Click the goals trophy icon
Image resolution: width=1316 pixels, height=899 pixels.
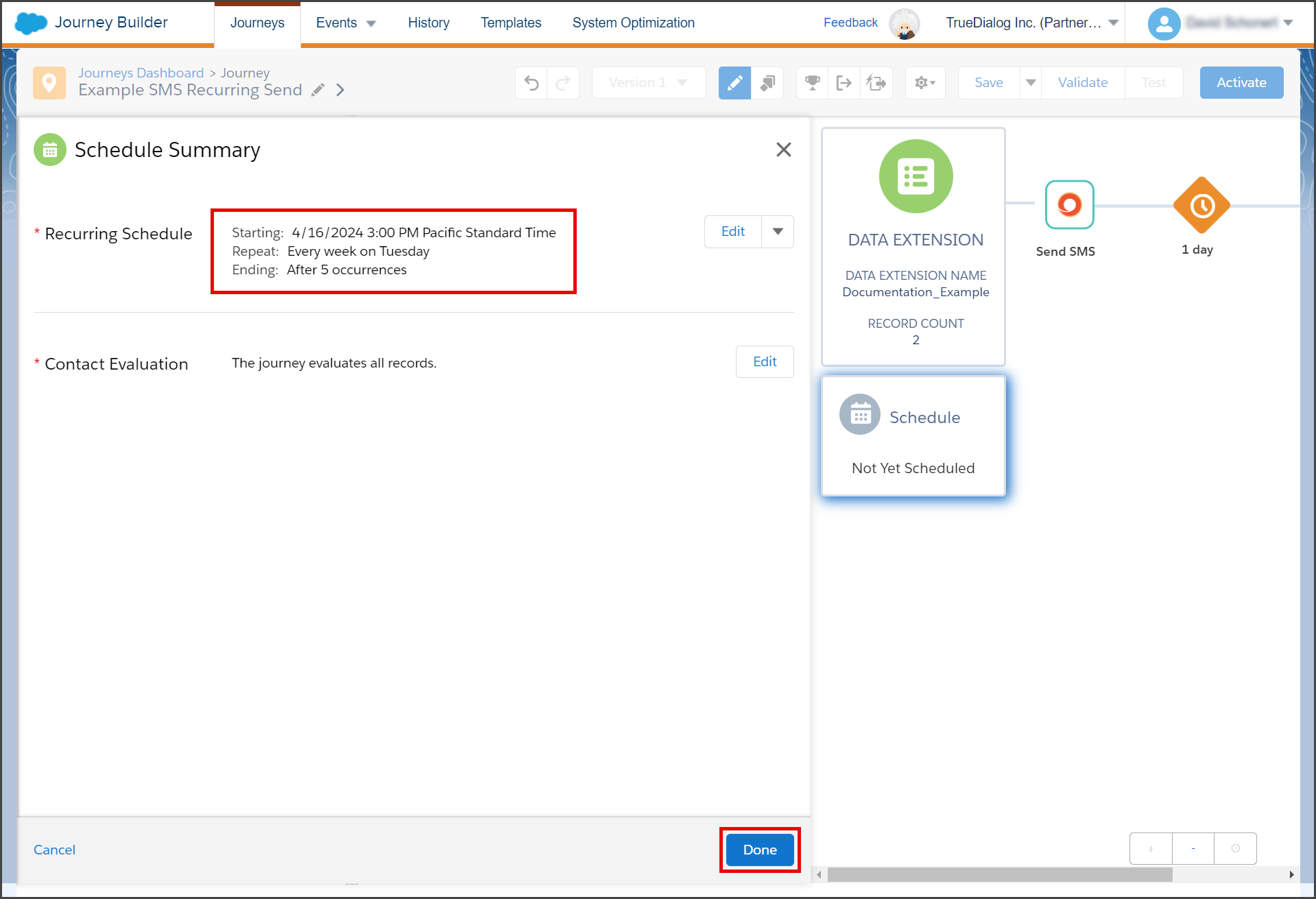[x=813, y=83]
